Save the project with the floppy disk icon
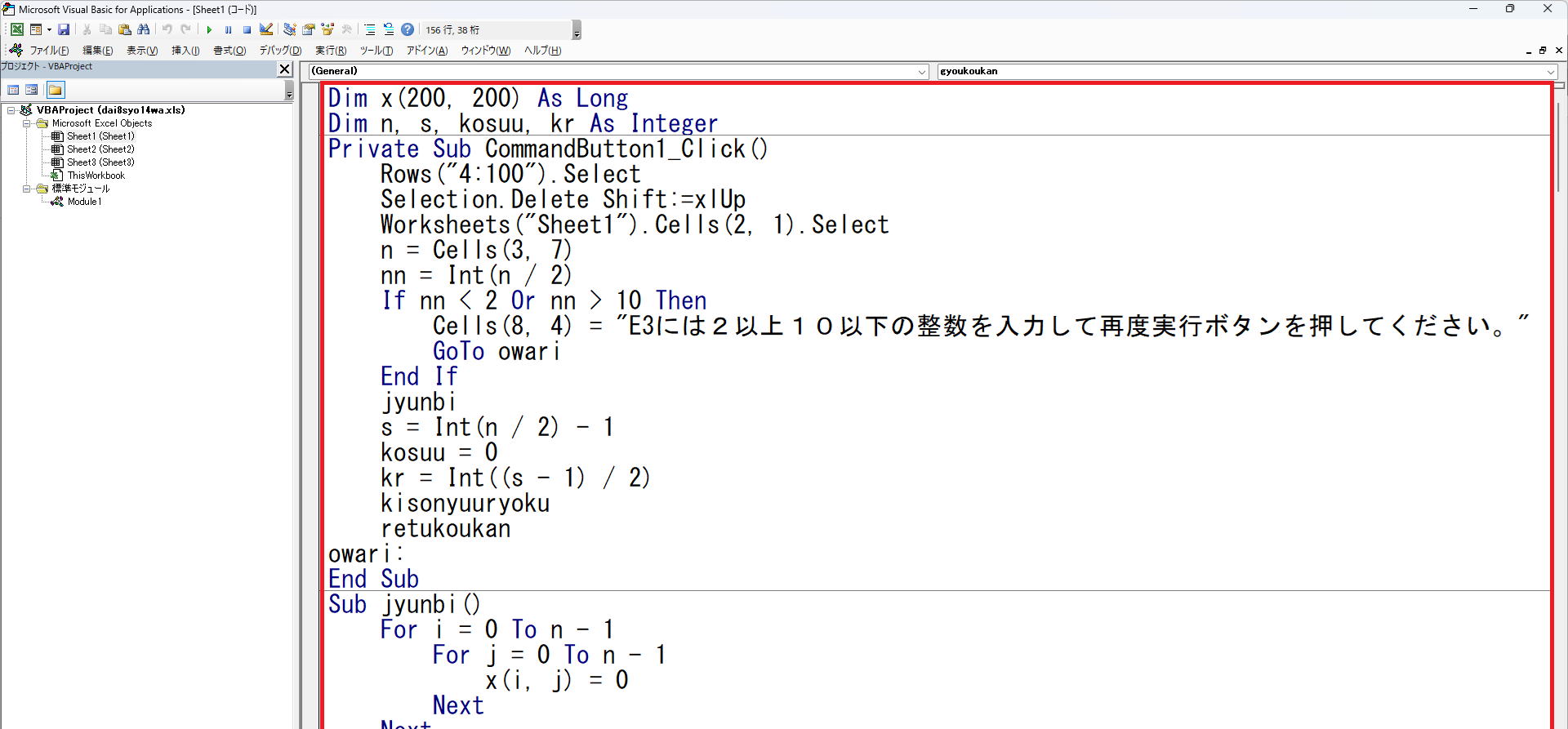 [x=64, y=29]
